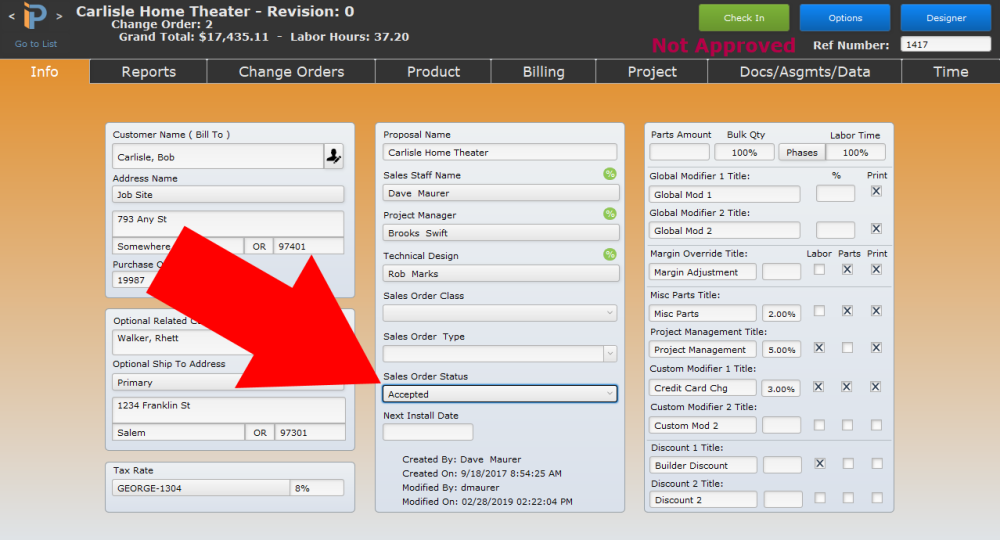The image size is (1000, 540).
Task: Open the Product tab
Action: click(434, 71)
